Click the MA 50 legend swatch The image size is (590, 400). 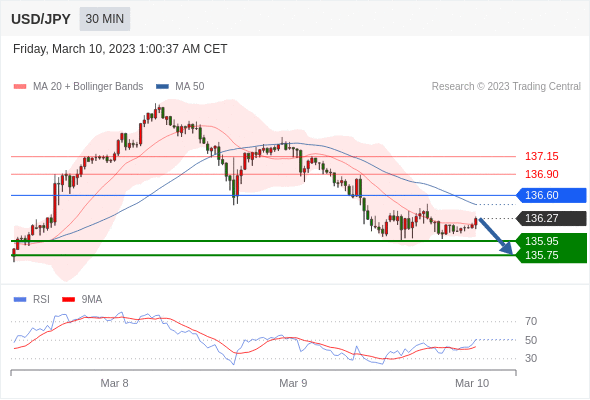162,87
